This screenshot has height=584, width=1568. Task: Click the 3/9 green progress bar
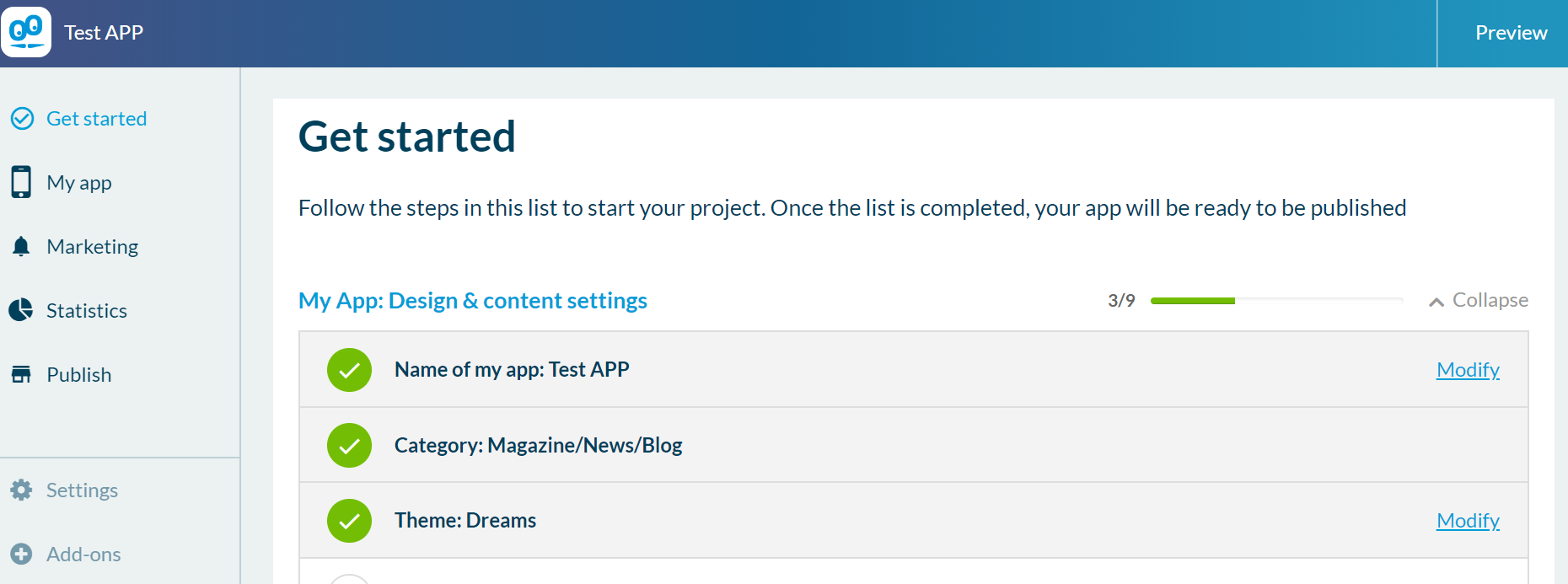click(1276, 301)
